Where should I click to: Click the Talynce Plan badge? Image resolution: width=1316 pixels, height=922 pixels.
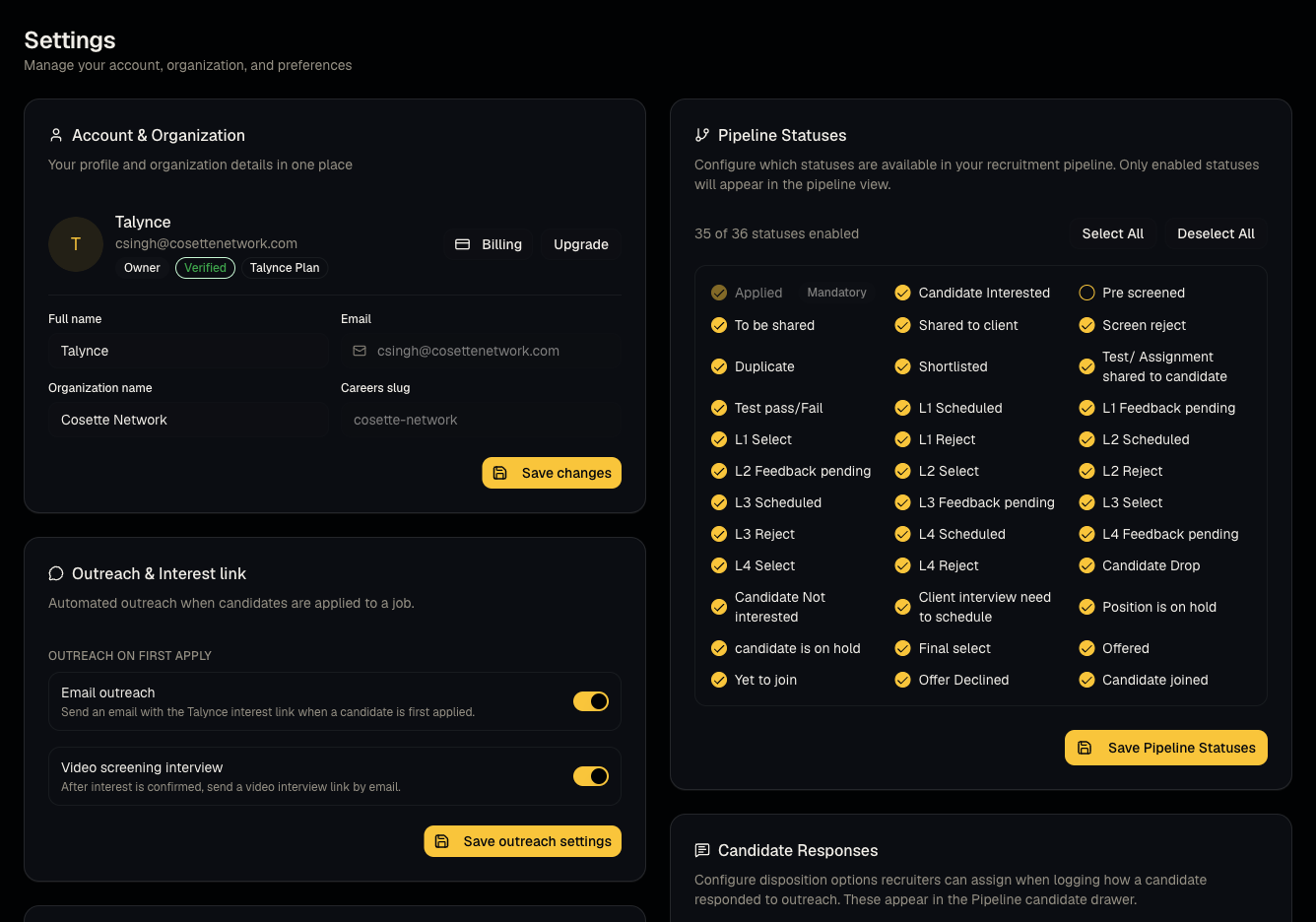tap(285, 268)
